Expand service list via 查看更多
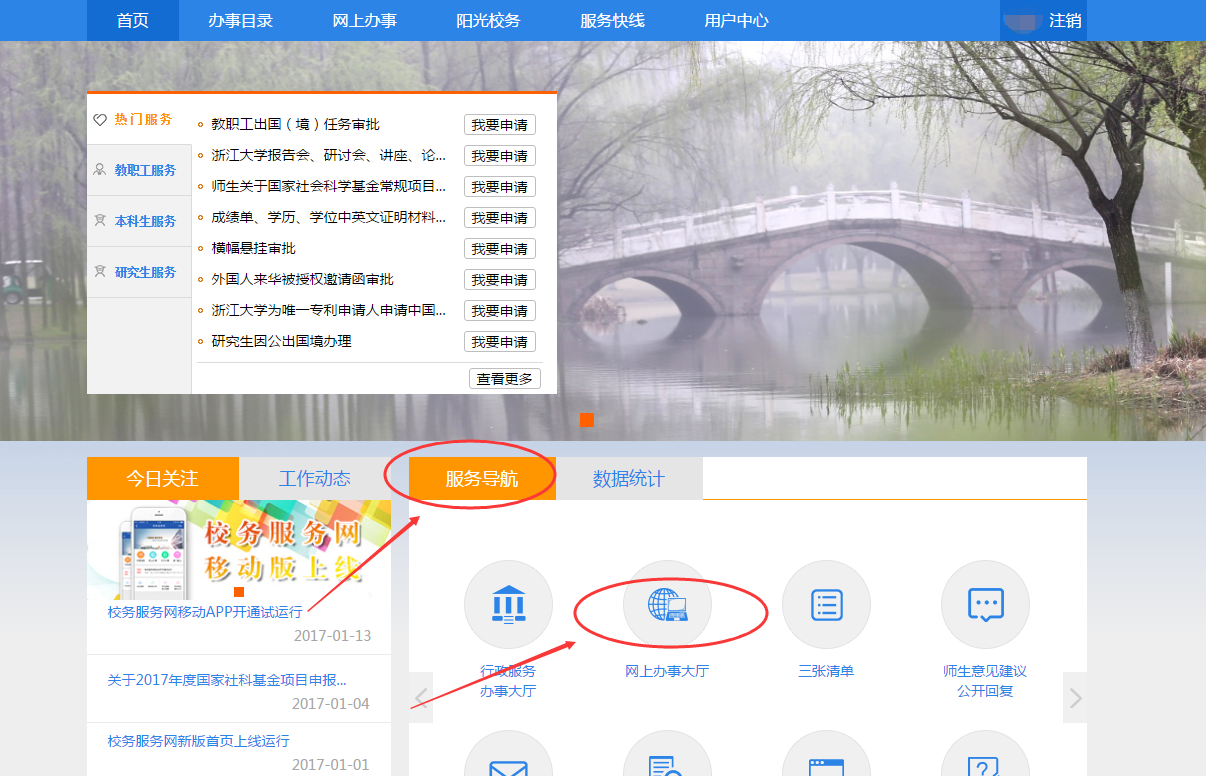1206x776 pixels. pyautogui.click(x=505, y=379)
